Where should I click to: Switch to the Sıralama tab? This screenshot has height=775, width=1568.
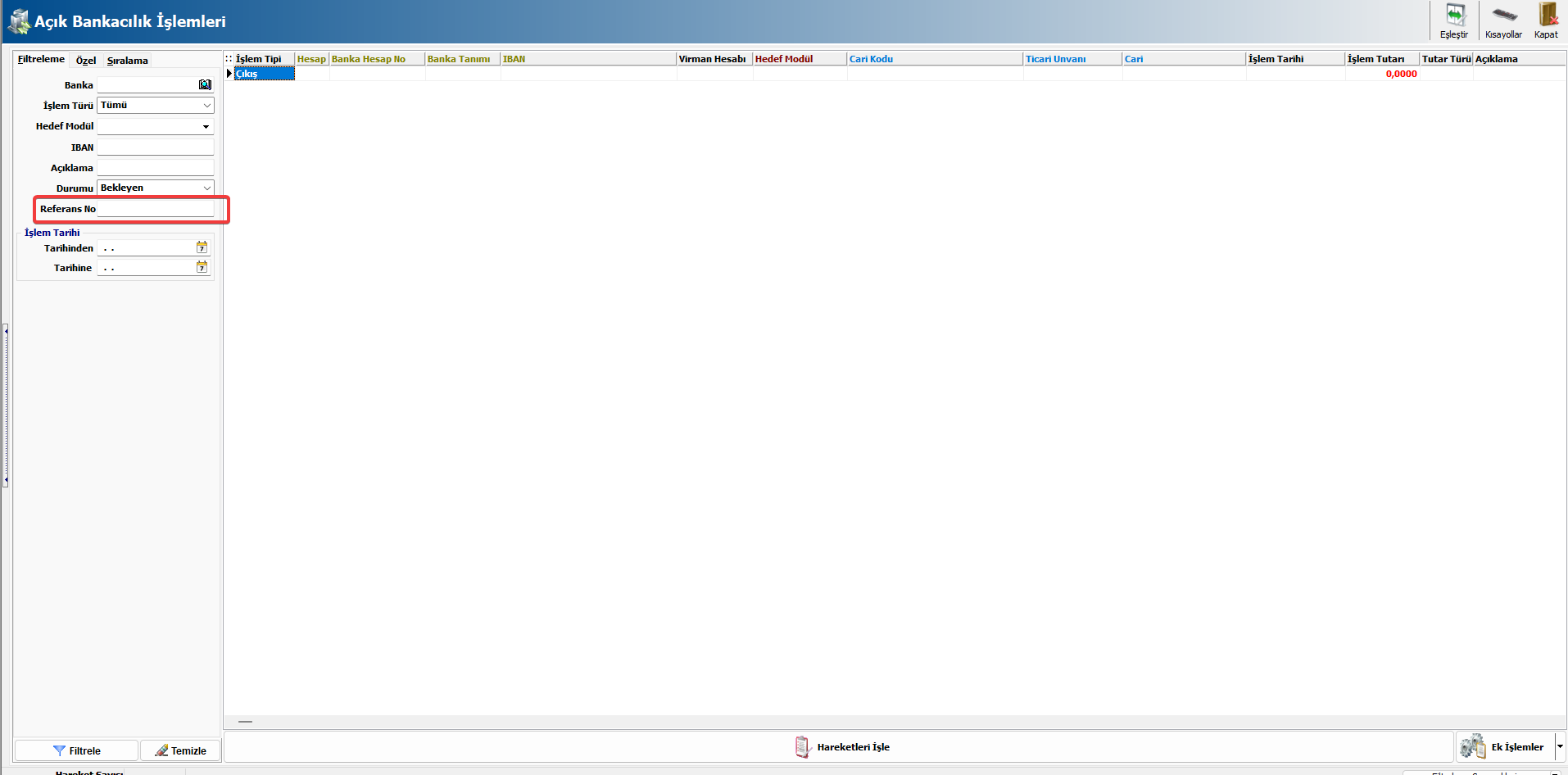tap(128, 61)
